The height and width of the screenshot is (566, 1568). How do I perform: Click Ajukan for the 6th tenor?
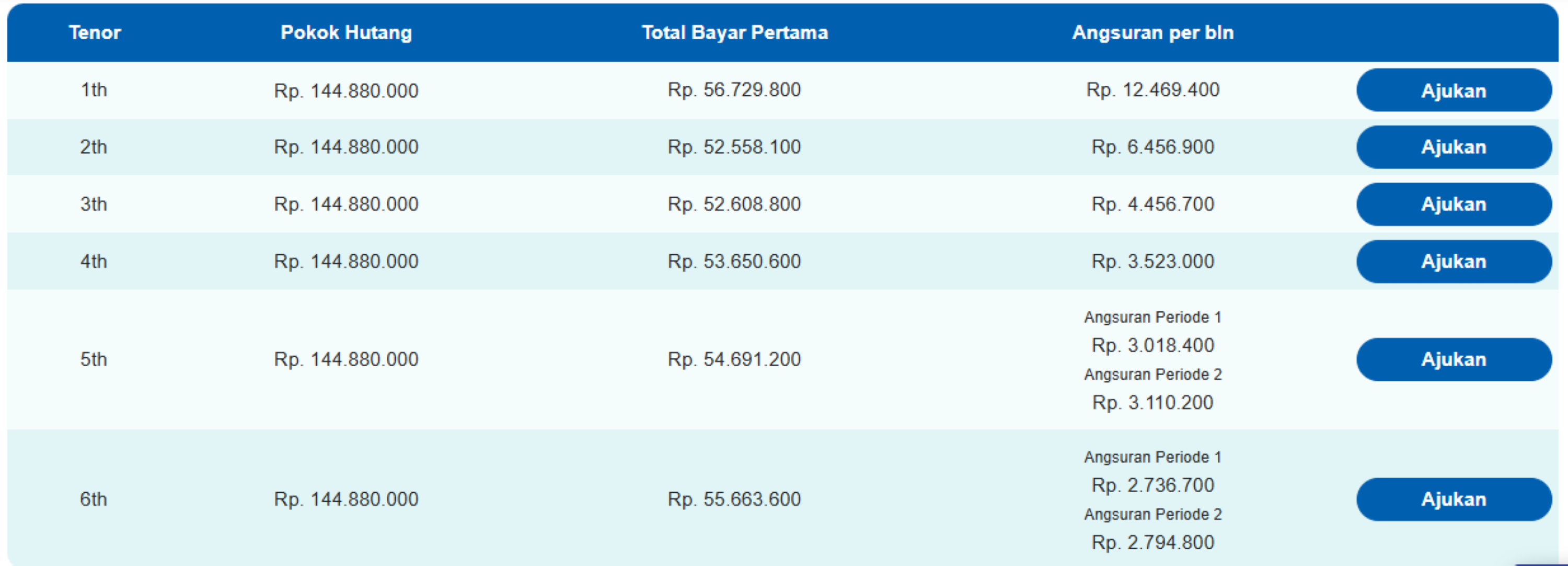[x=1454, y=499]
